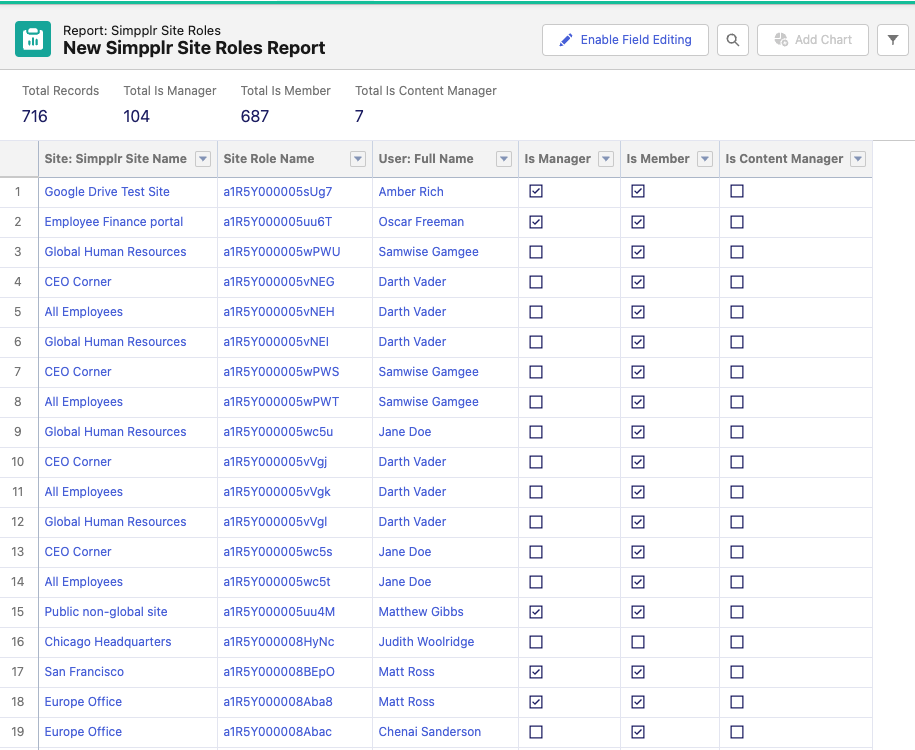915x750 pixels.
Task: Open the User: Full Name column dropdown
Action: coord(504,159)
